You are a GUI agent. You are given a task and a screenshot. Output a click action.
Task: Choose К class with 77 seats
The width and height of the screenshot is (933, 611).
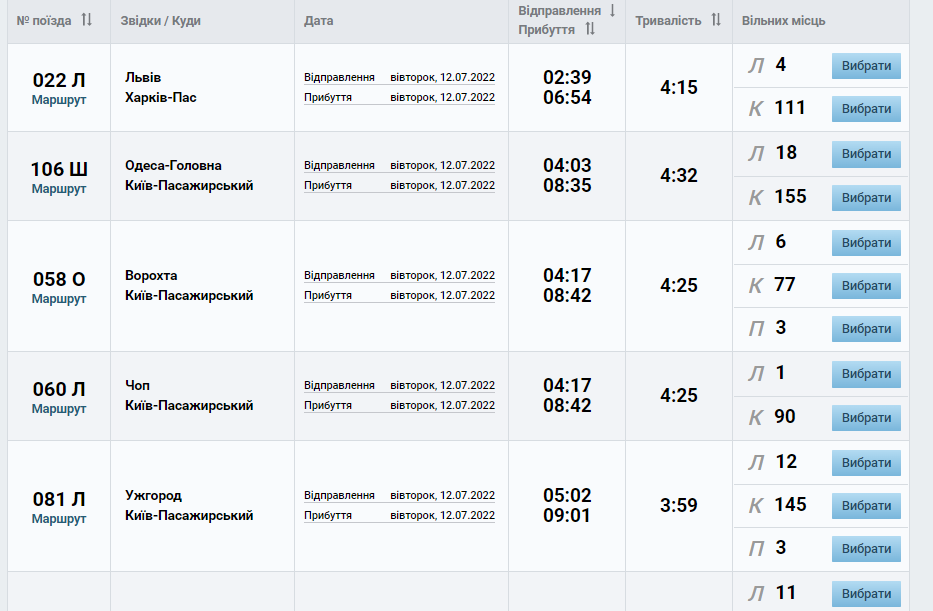(866, 286)
